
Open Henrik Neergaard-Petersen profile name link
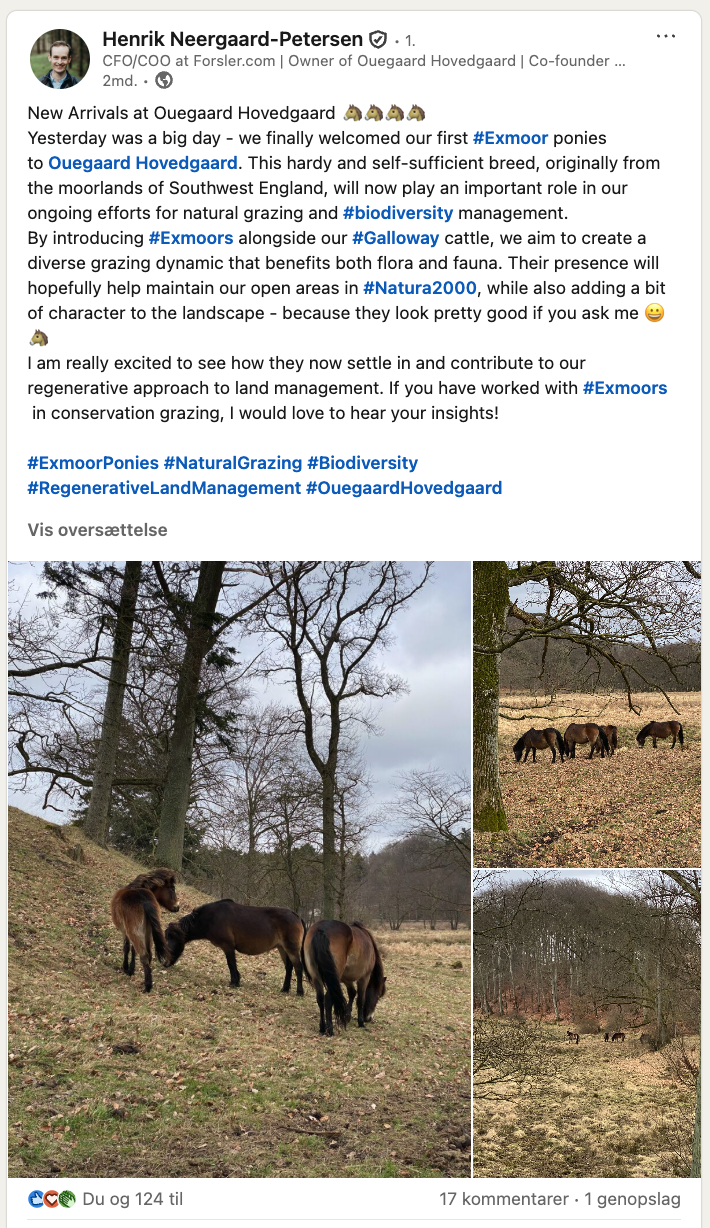[x=233, y=40]
